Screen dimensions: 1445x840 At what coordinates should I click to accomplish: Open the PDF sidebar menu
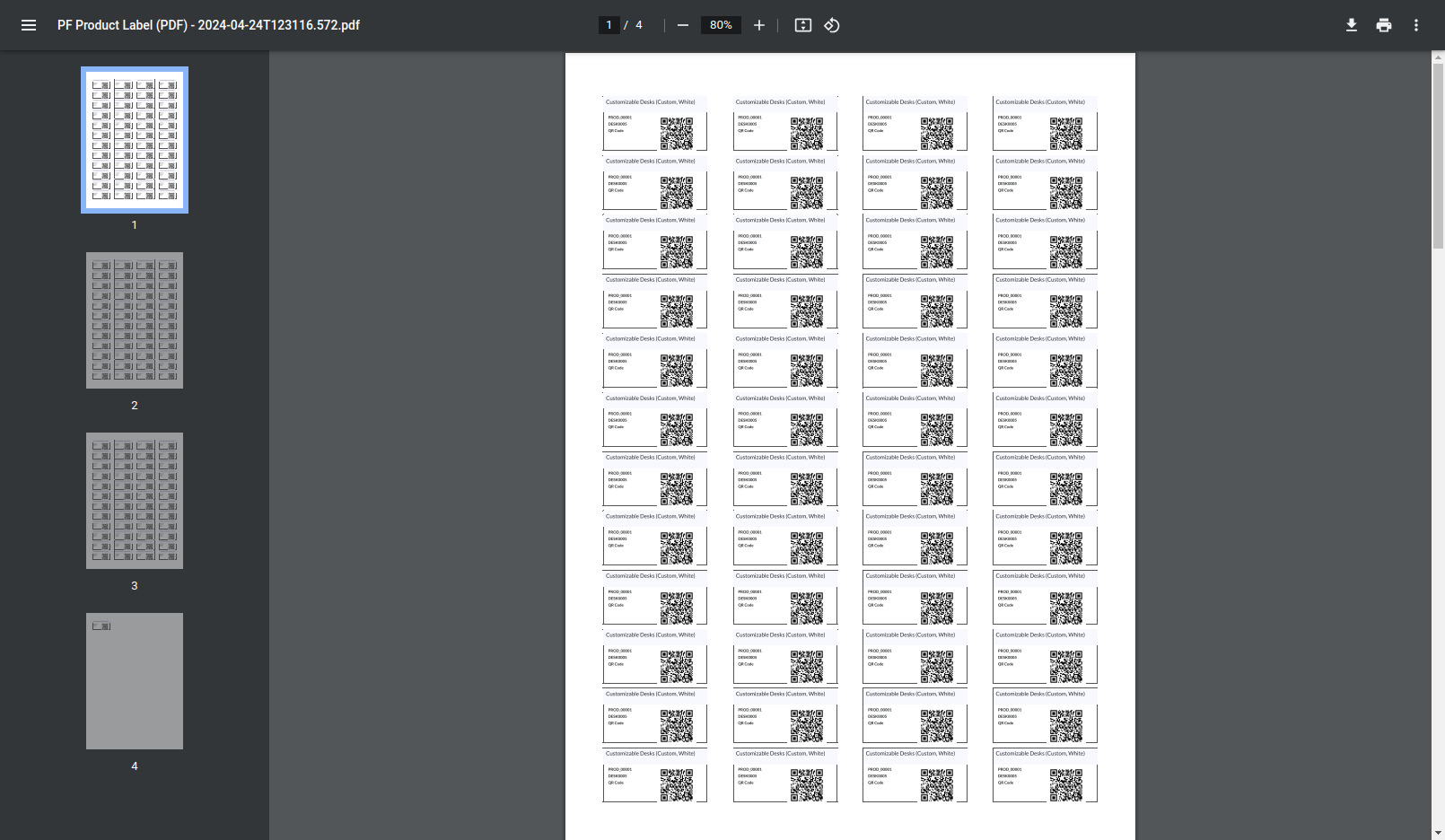point(28,25)
